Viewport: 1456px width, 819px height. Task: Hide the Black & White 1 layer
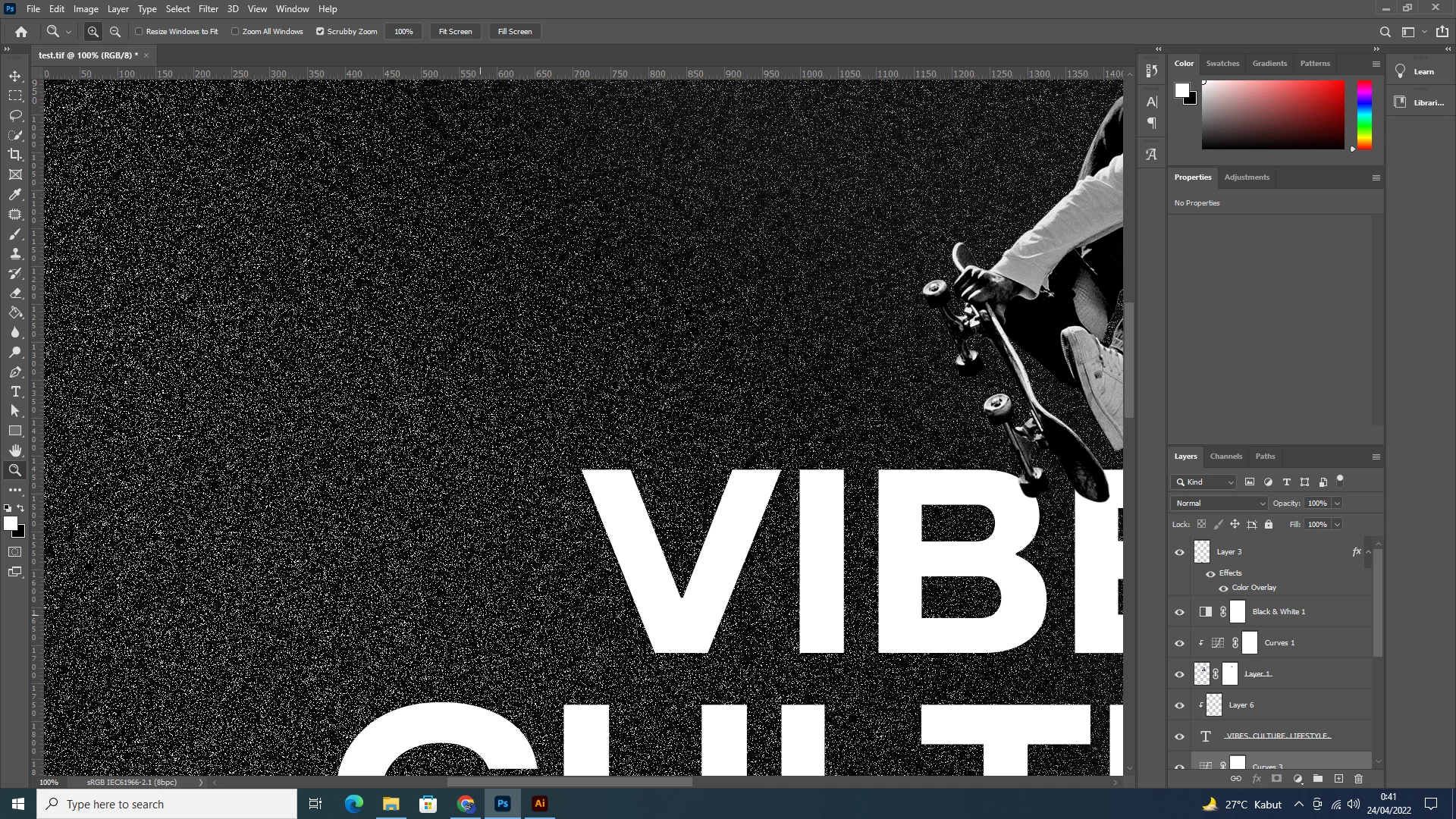coord(1179,612)
